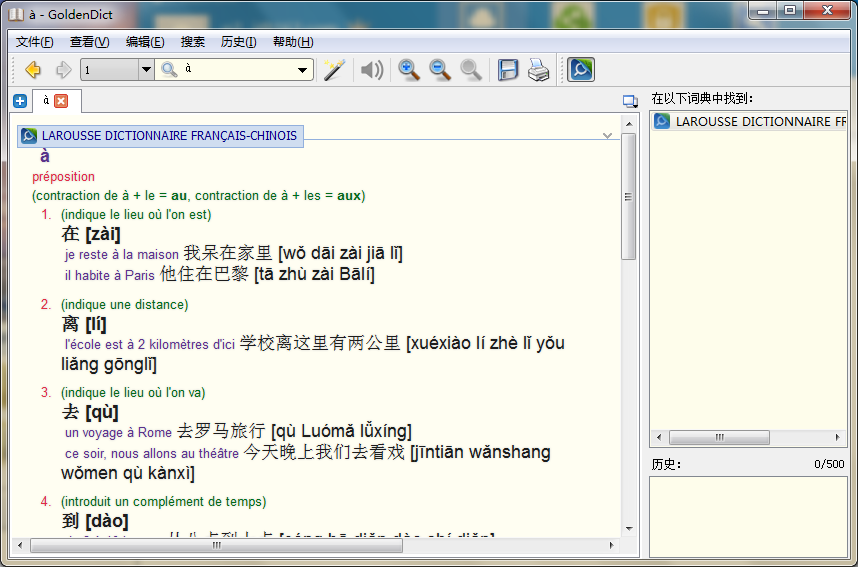Screen dimensions: 858x567
Task: Print the article with the printer icon
Action: (x=538, y=70)
